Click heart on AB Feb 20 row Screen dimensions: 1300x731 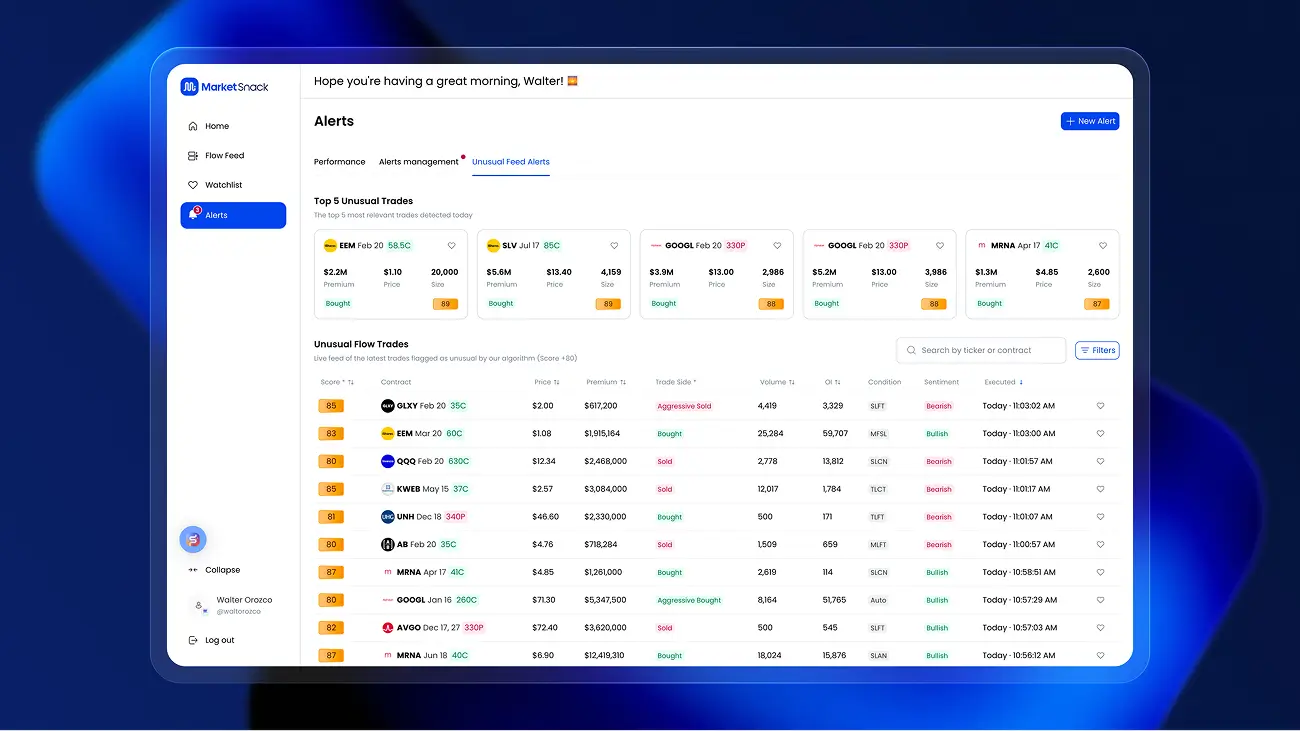[x=1100, y=545]
